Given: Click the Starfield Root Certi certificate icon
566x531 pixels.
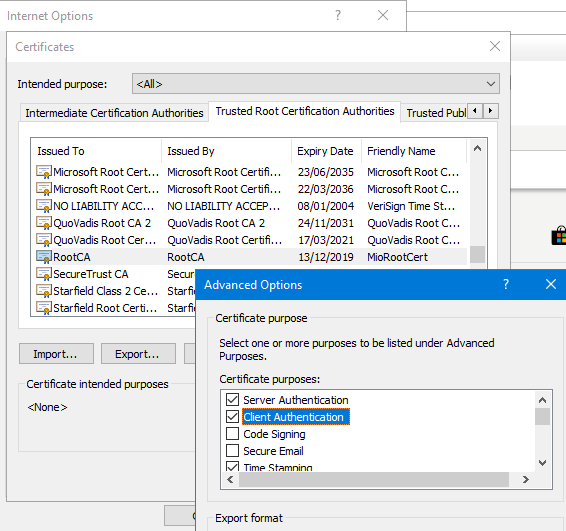Looking at the screenshot, I should [44, 308].
